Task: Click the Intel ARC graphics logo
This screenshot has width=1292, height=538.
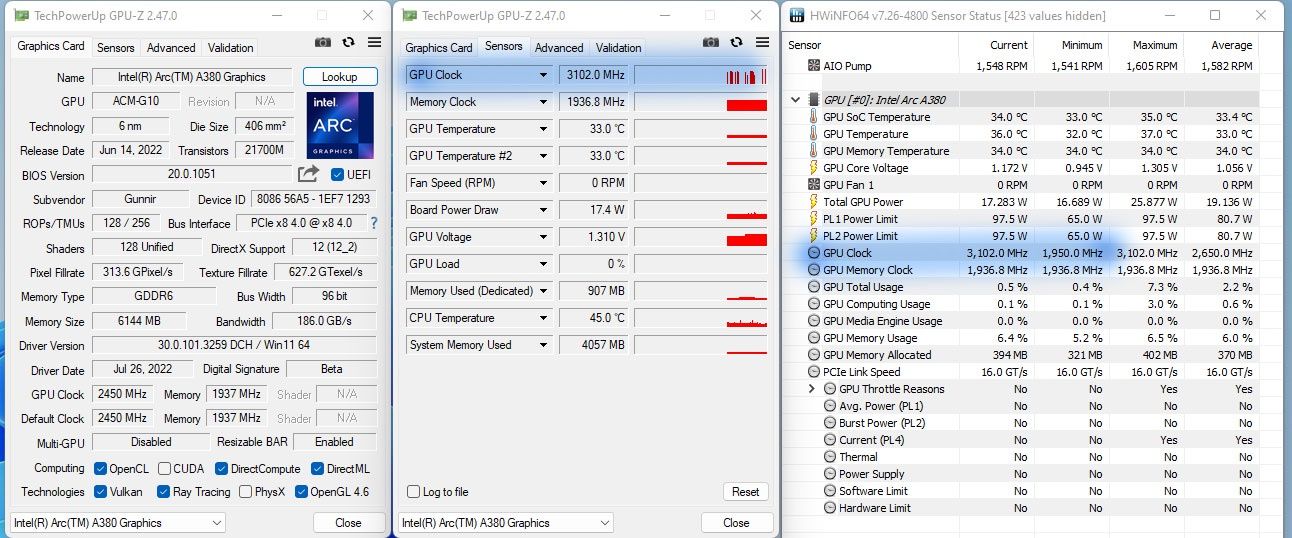Action: [x=340, y=125]
